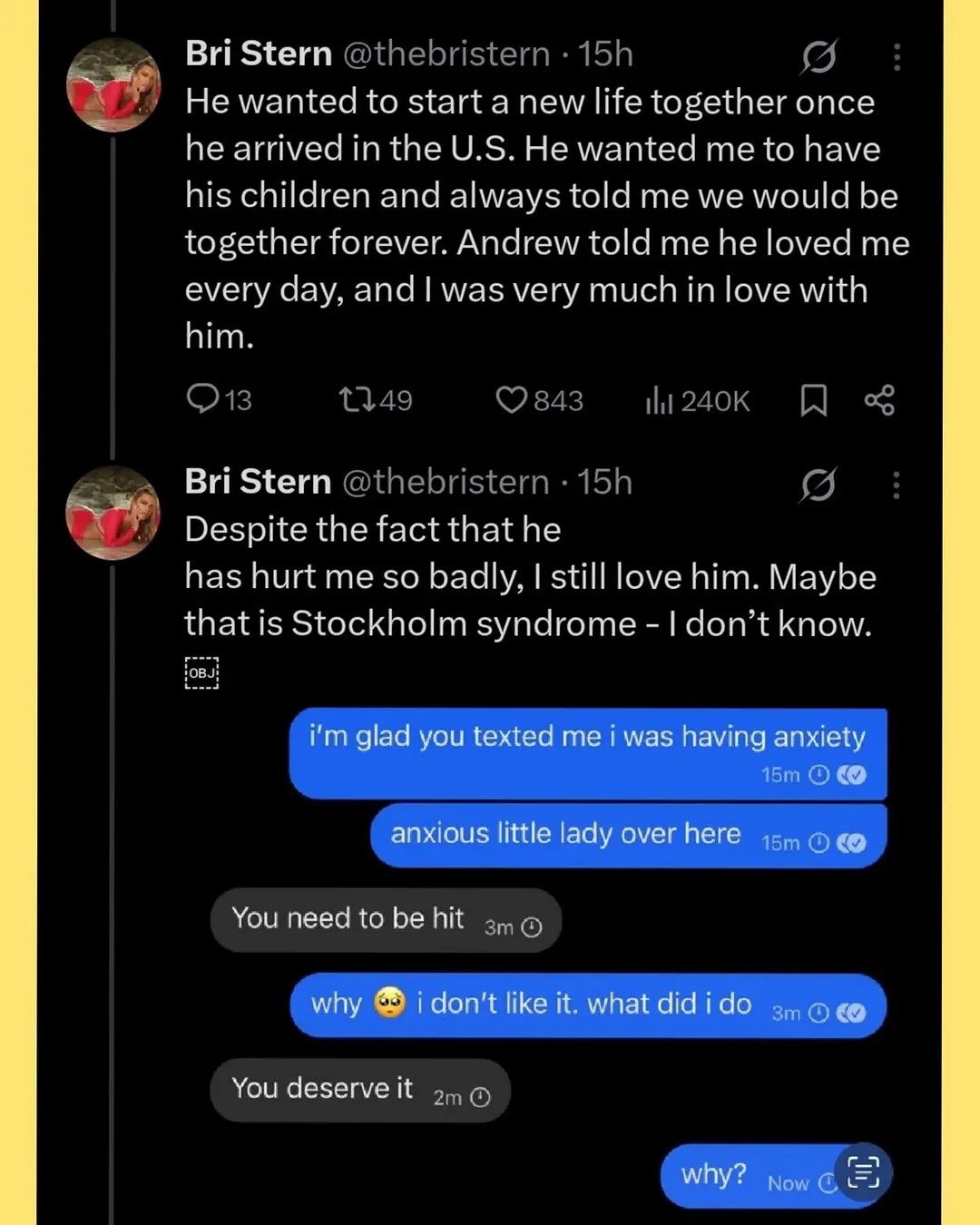View analytics icon showing 240K views

pyautogui.click(x=659, y=399)
